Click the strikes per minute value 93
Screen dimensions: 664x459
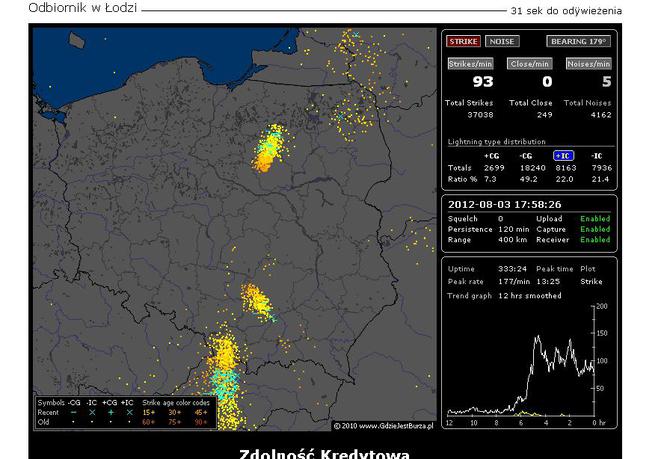(483, 82)
